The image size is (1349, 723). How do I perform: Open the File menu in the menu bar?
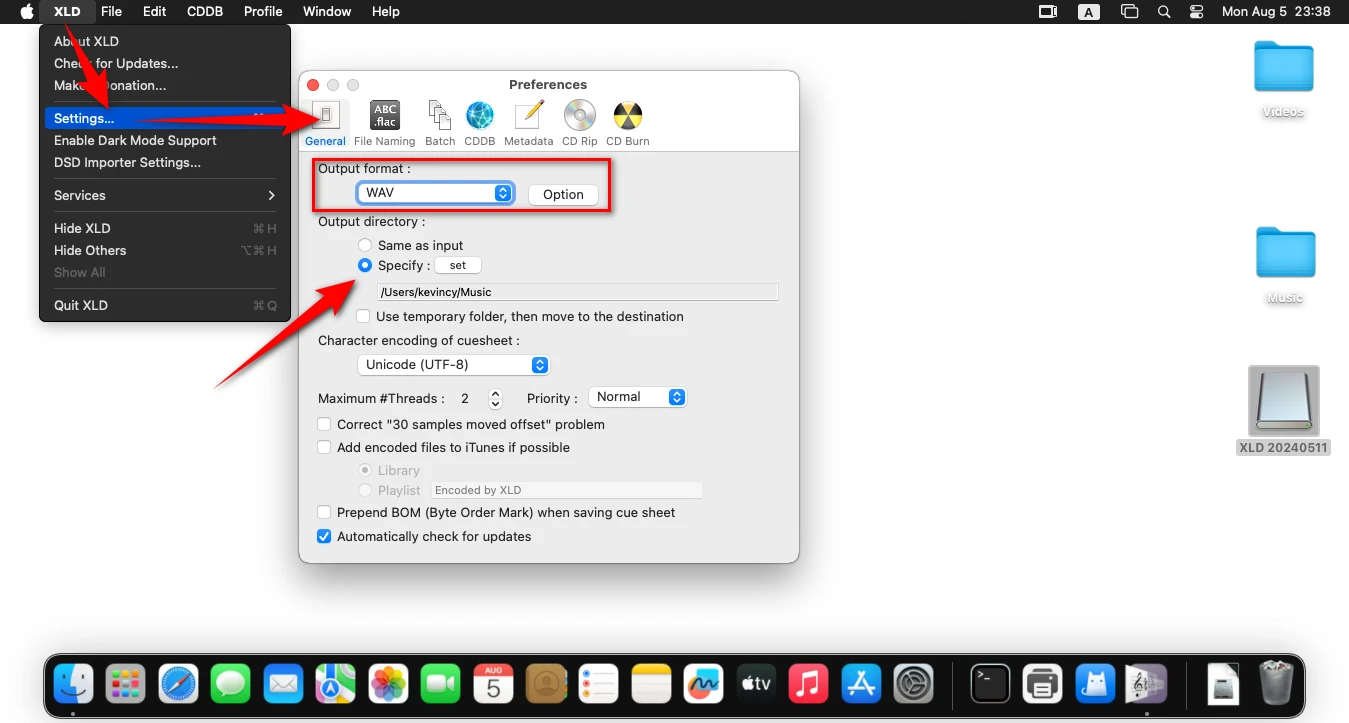coord(111,12)
